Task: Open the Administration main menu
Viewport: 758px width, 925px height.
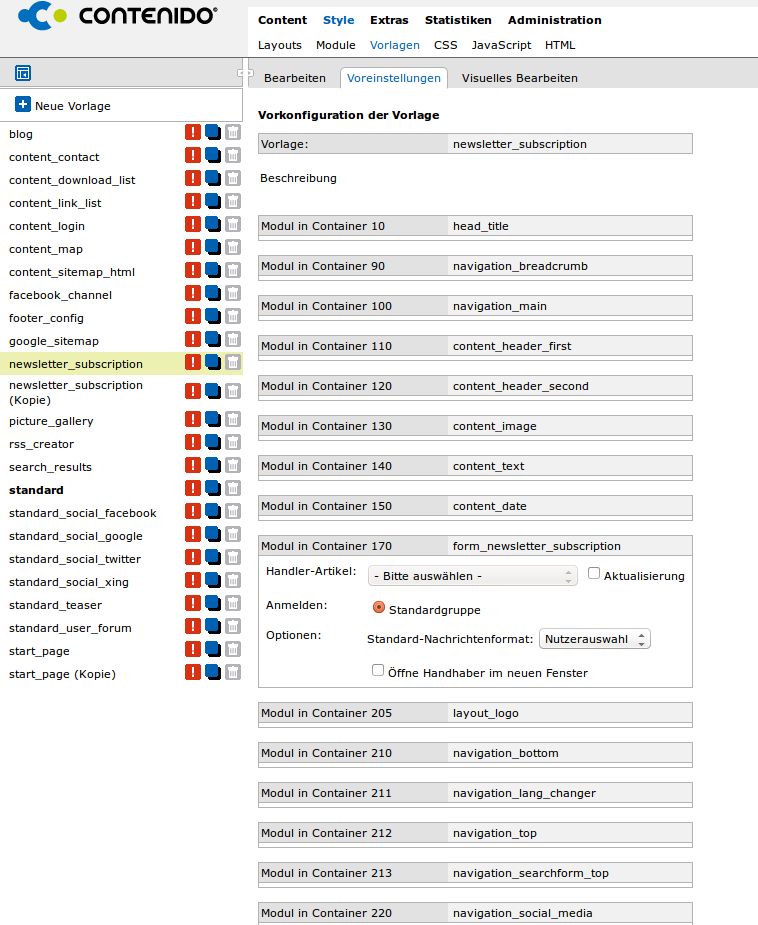Action: pyautogui.click(x=554, y=20)
